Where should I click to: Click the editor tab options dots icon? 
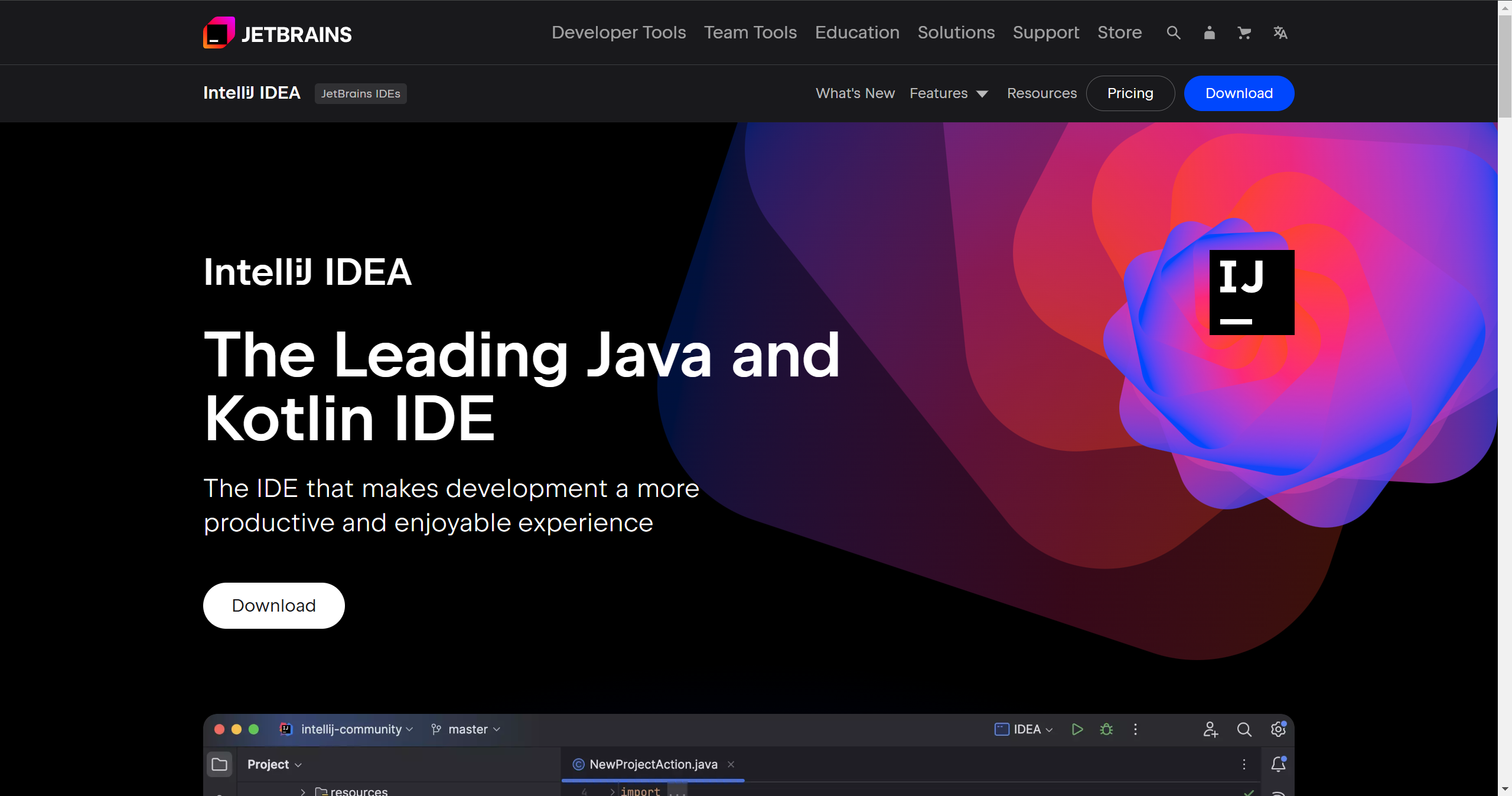[x=1244, y=764]
